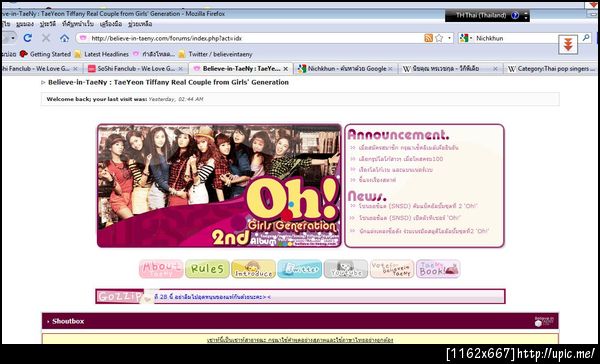Switch to the Category:Thai pop singers tab
Image resolution: width=600 pixels, height=364 pixels.
click(x=551, y=69)
